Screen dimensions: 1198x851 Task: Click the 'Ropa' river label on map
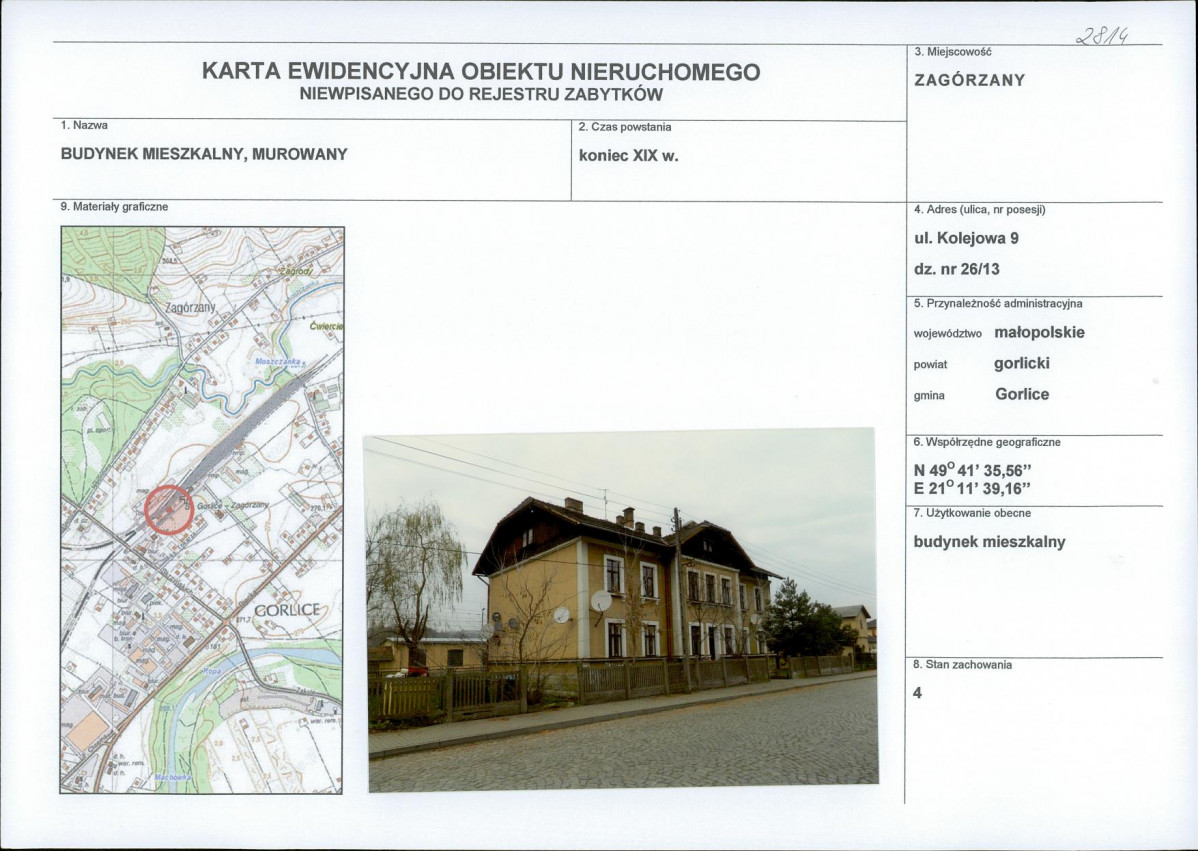click(212, 670)
